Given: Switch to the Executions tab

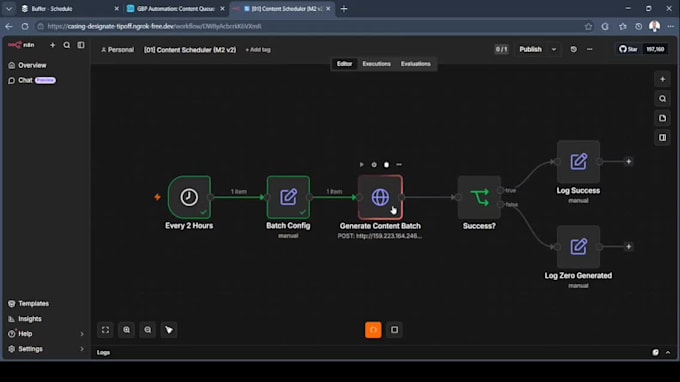Looking at the screenshot, I should (376, 64).
